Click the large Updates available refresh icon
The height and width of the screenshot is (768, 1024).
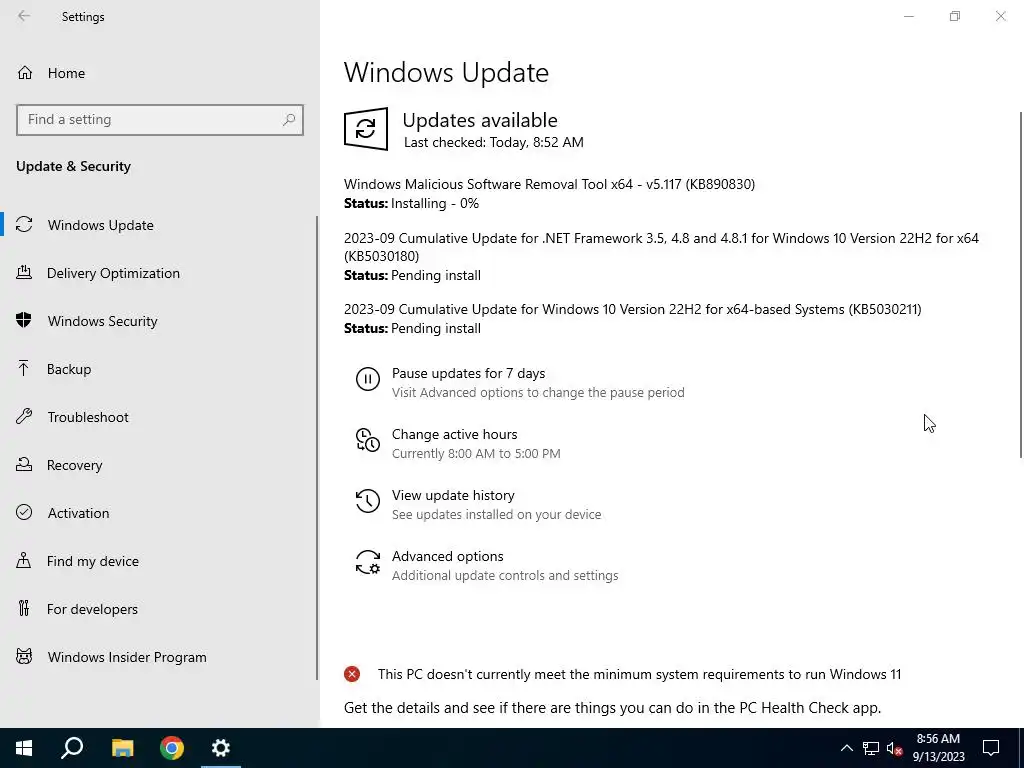(366, 129)
